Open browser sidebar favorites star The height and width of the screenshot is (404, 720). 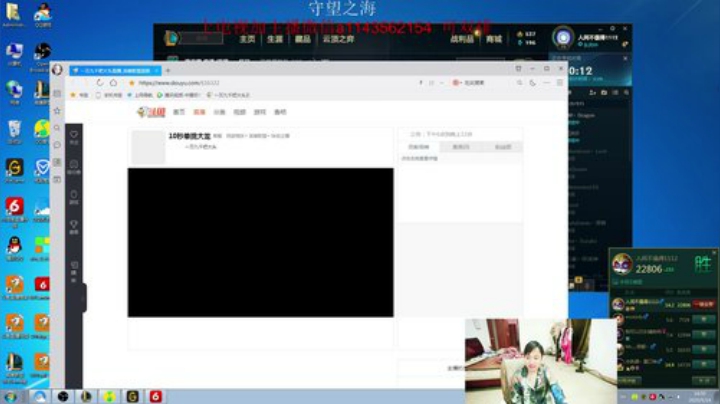(x=57, y=111)
